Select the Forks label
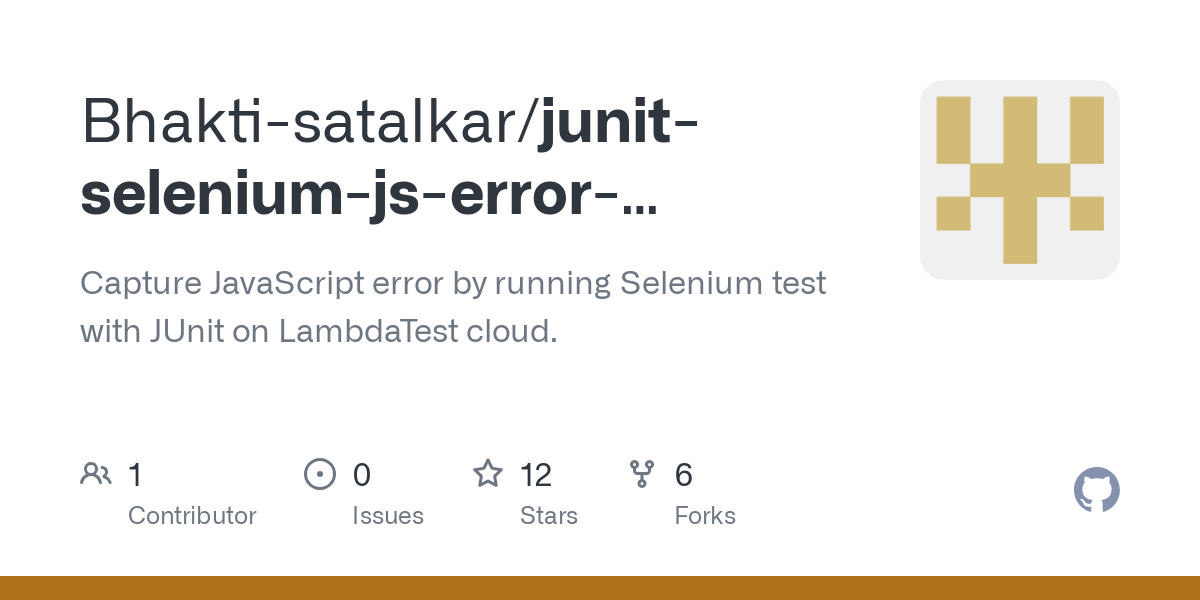Screen dimensions: 1200x600 [705, 516]
